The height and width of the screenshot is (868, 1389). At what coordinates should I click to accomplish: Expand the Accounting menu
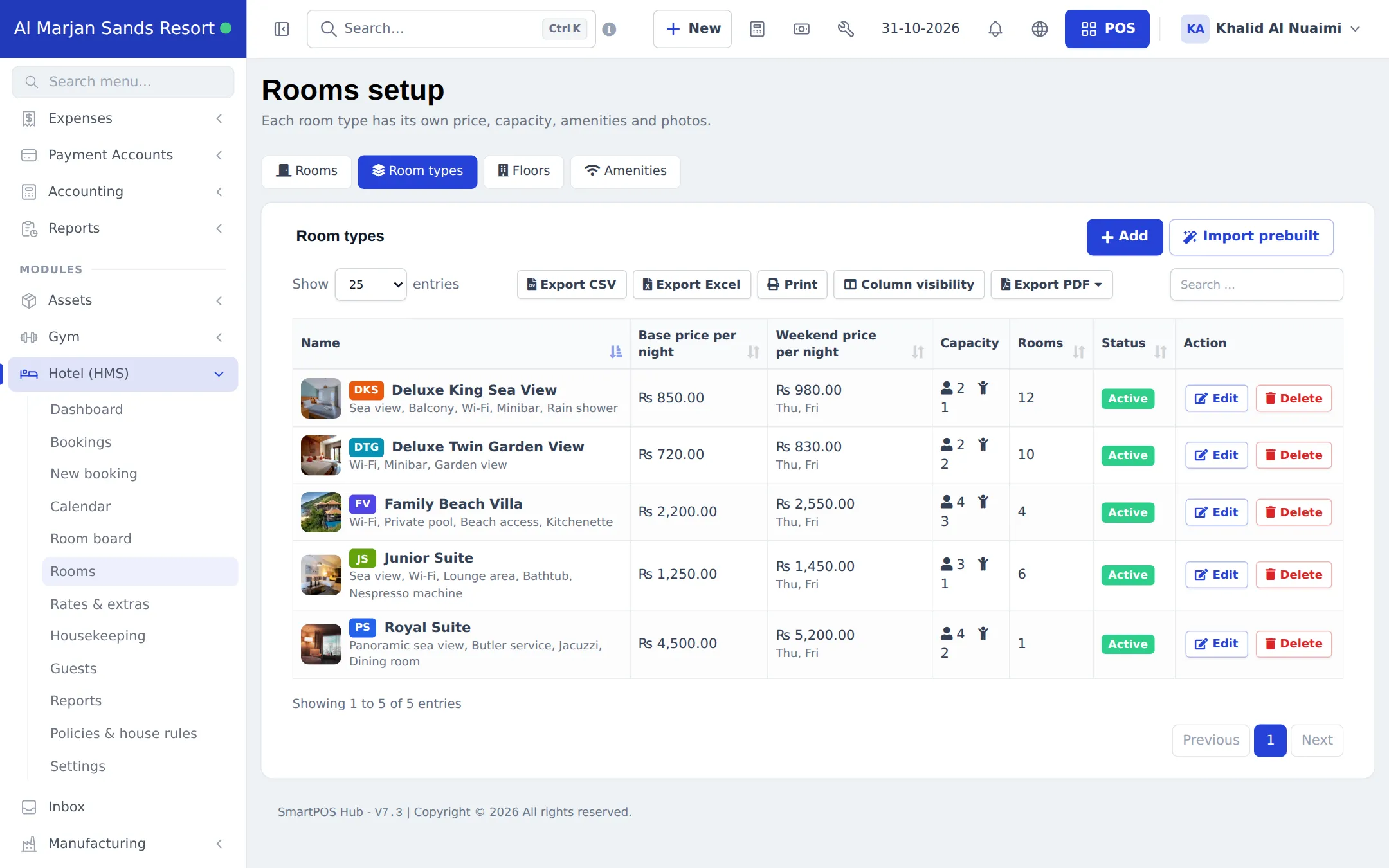pos(123,192)
